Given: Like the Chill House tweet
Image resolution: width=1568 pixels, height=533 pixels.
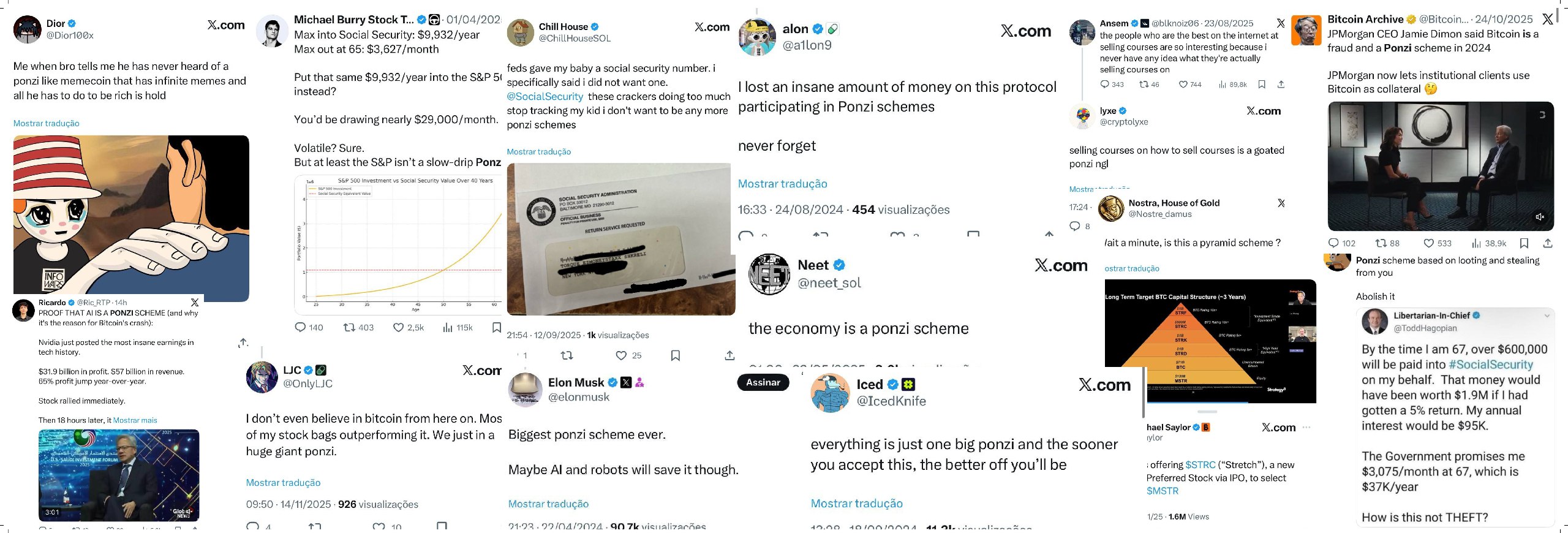Looking at the screenshot, I should (620, 355).
